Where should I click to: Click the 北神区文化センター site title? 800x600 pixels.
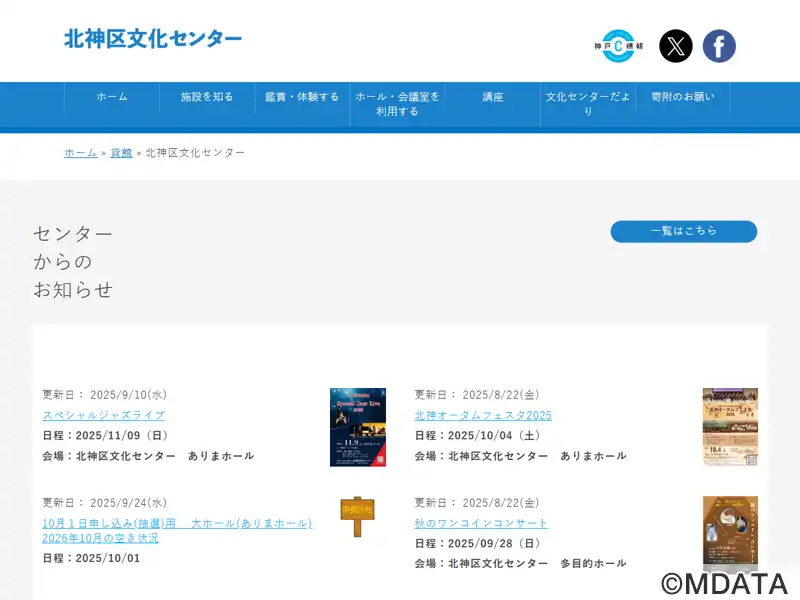153,39
